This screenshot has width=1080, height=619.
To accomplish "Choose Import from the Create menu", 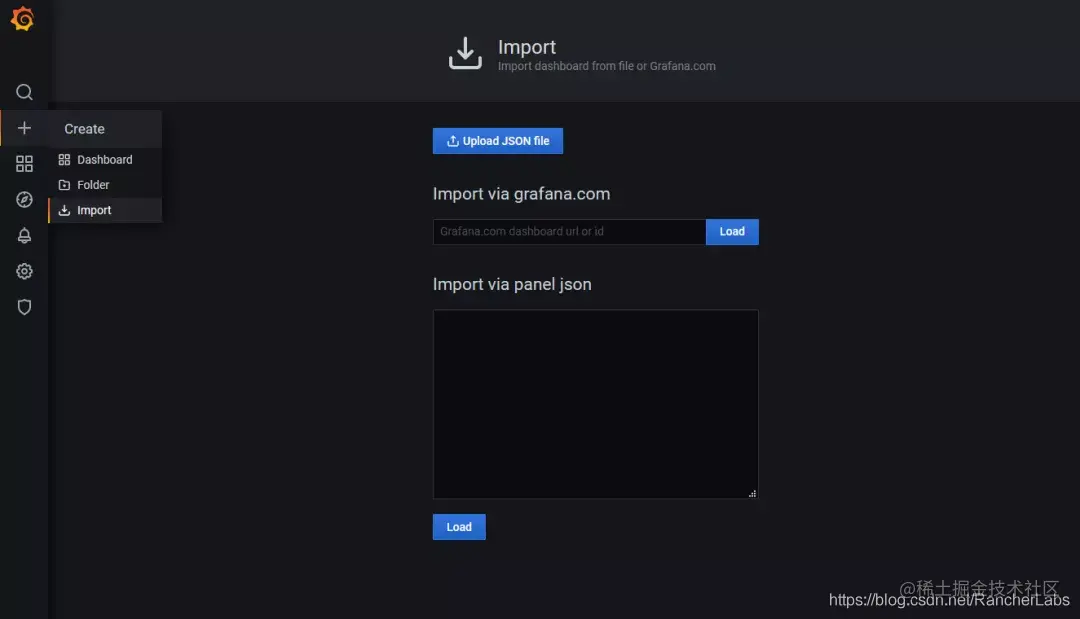I will 105,210.
